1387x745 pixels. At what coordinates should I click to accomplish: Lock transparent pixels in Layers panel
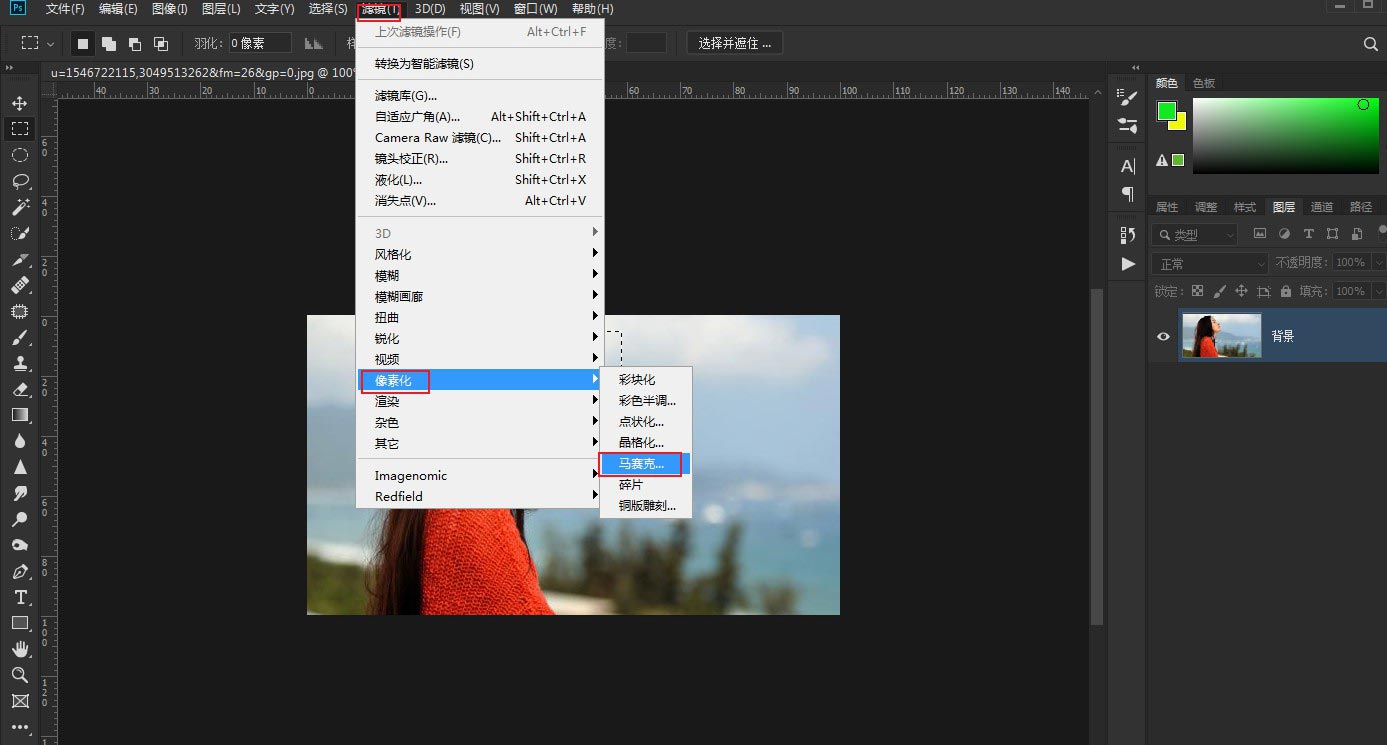click(1197, 290)
